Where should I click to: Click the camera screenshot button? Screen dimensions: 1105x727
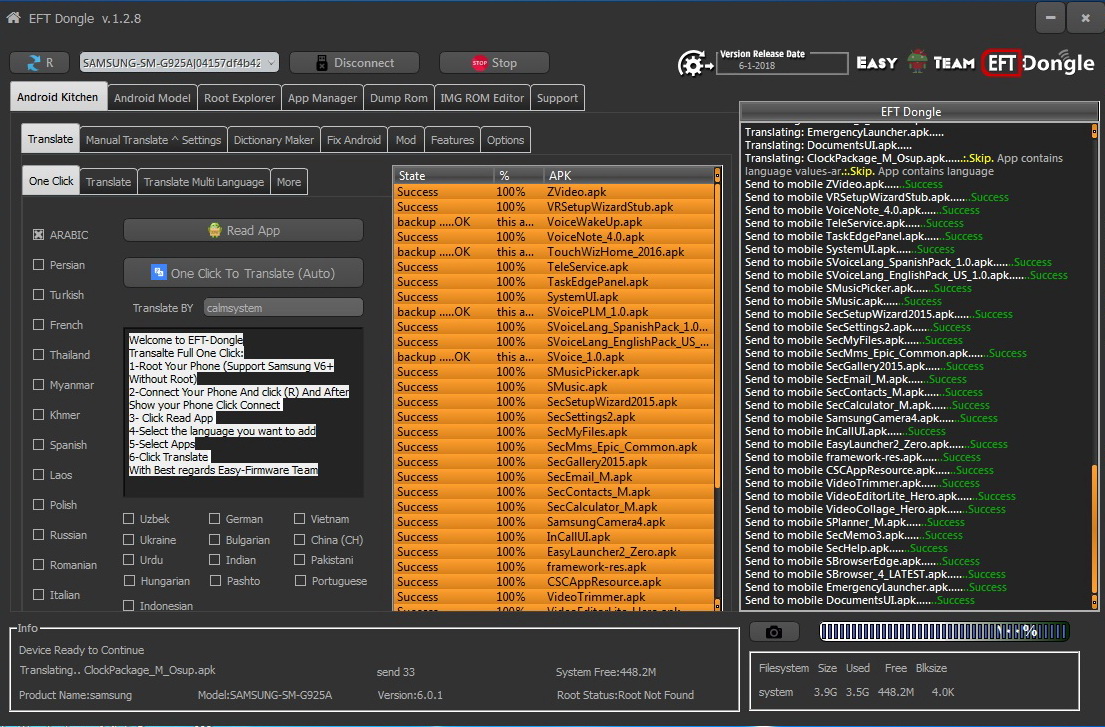pos(774,632)
